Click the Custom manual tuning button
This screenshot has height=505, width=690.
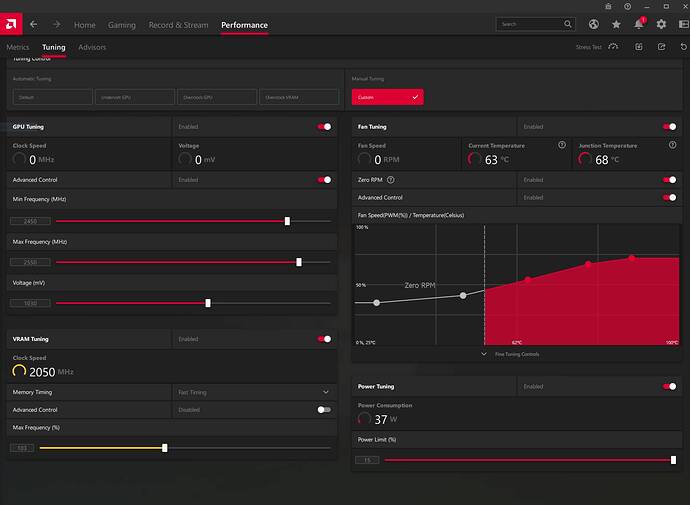pos(387,97)
